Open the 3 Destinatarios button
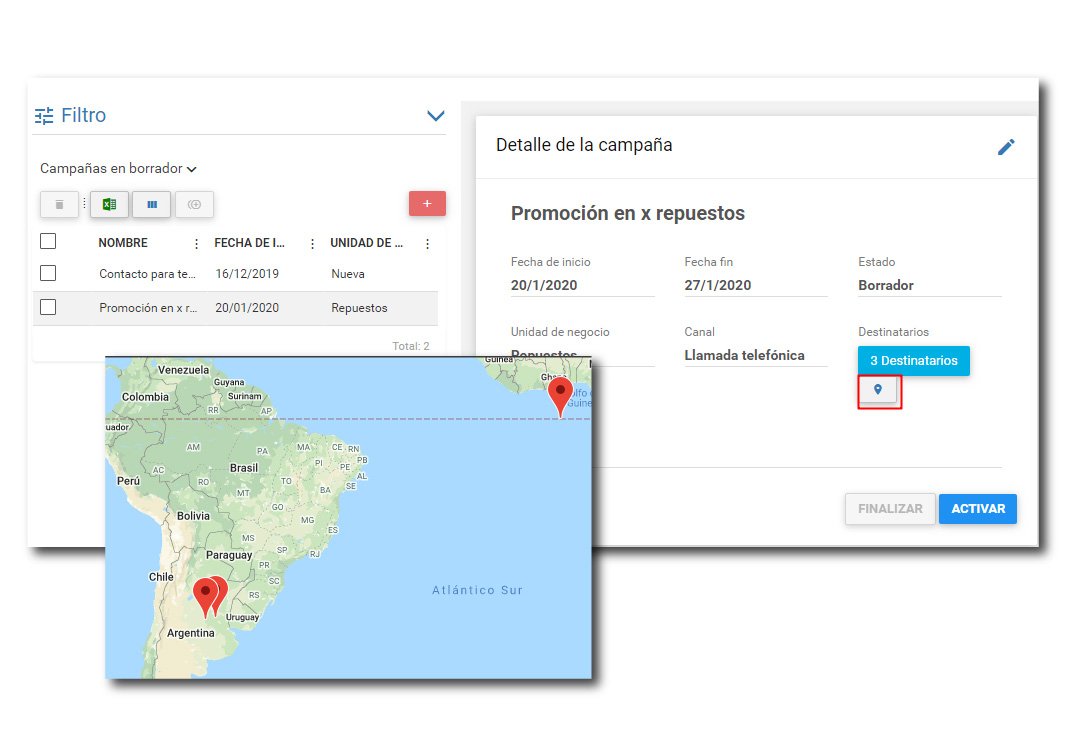Viewport: 1068px width, 744px height. 913,361
